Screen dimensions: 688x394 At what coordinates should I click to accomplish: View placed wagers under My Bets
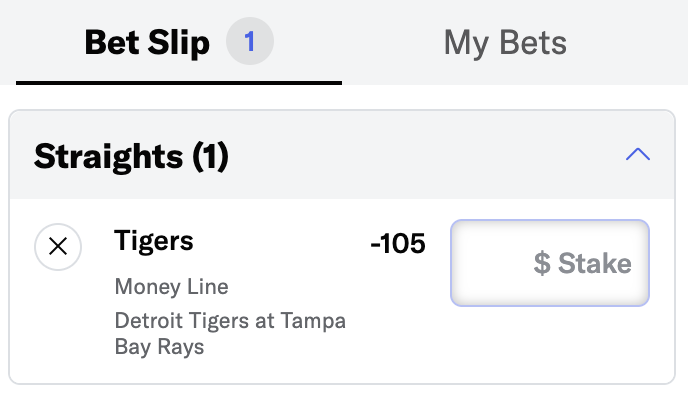click(x=505, y=43)
